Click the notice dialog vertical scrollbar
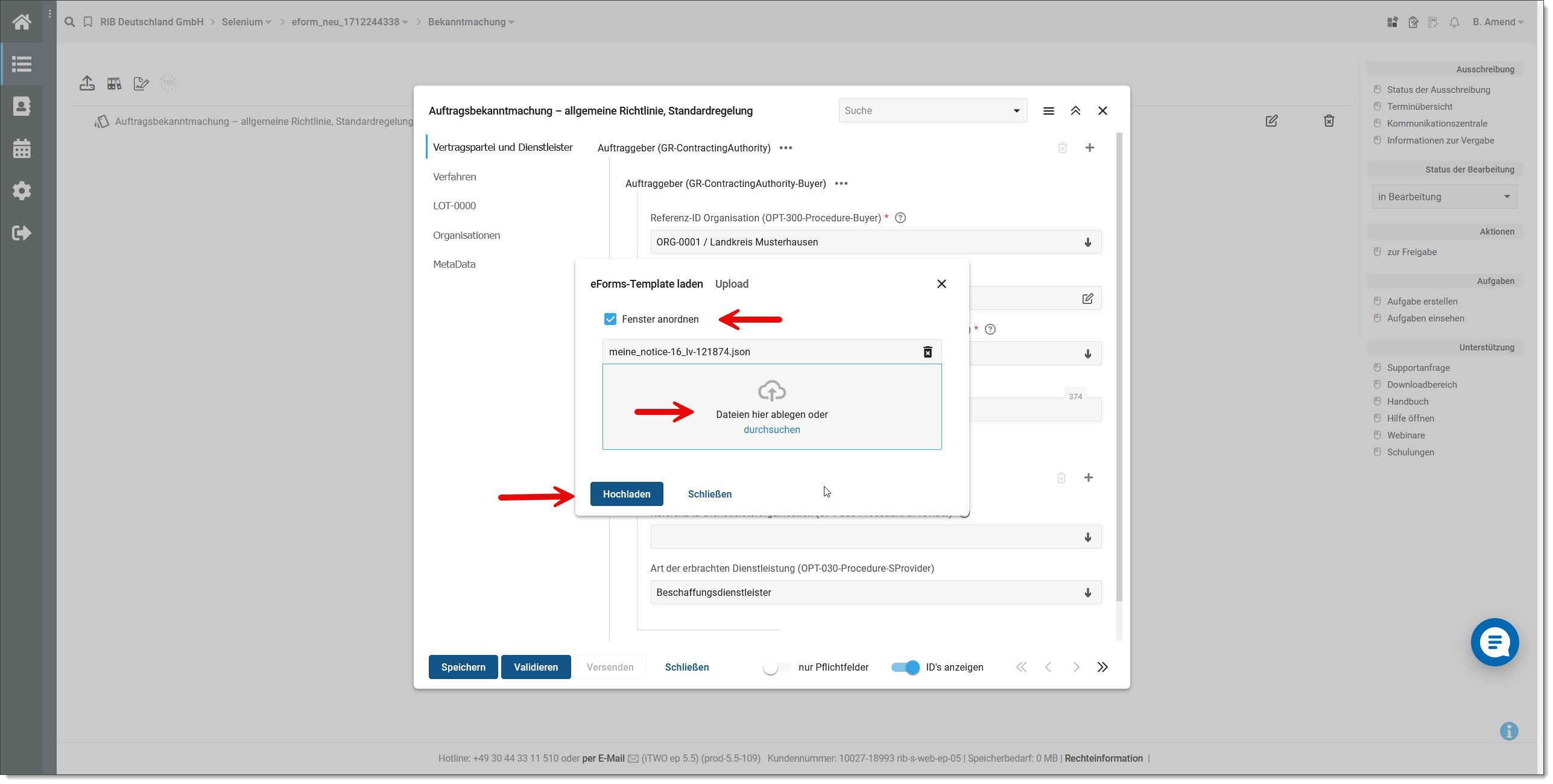 (1119, 368)
